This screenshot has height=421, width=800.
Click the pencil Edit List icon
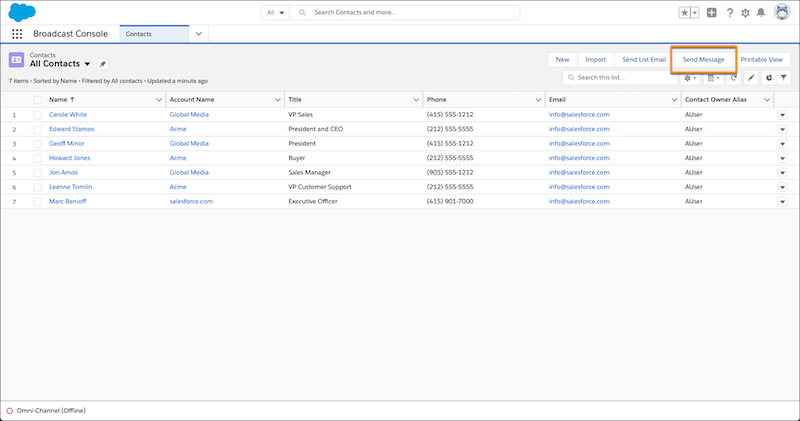[x=751, y=78]
